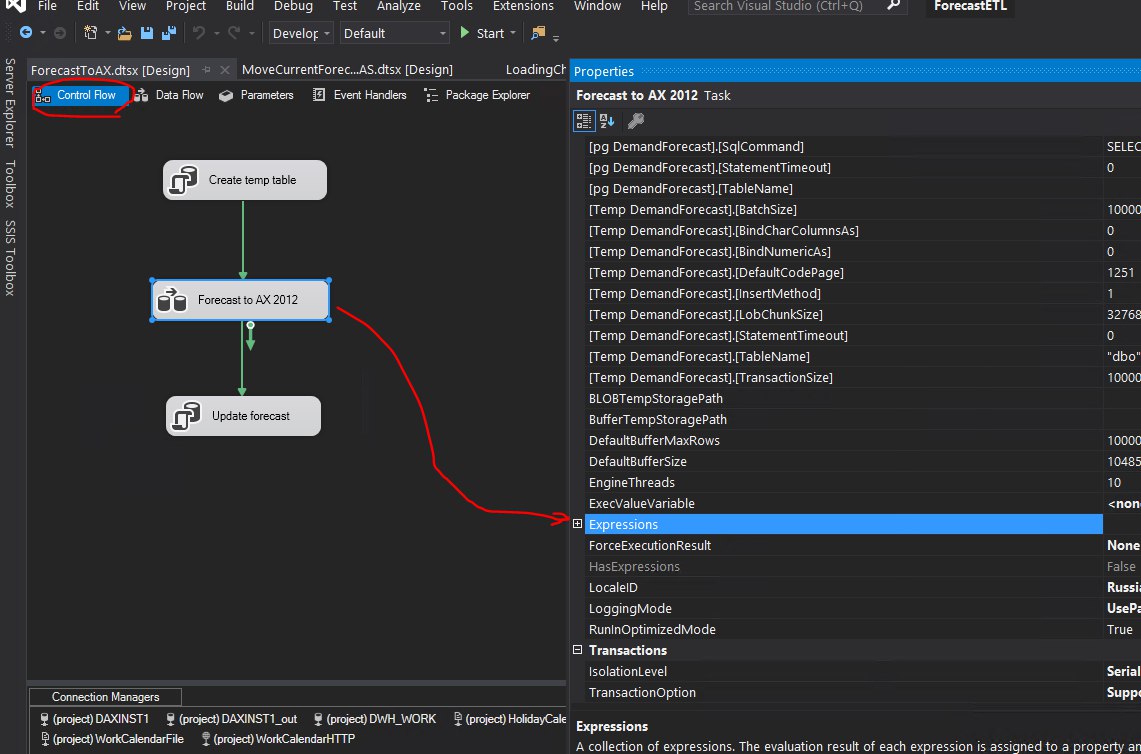Open the Analyze menu
Viewport: 1141px width, 754px height.
coord(399,6)
